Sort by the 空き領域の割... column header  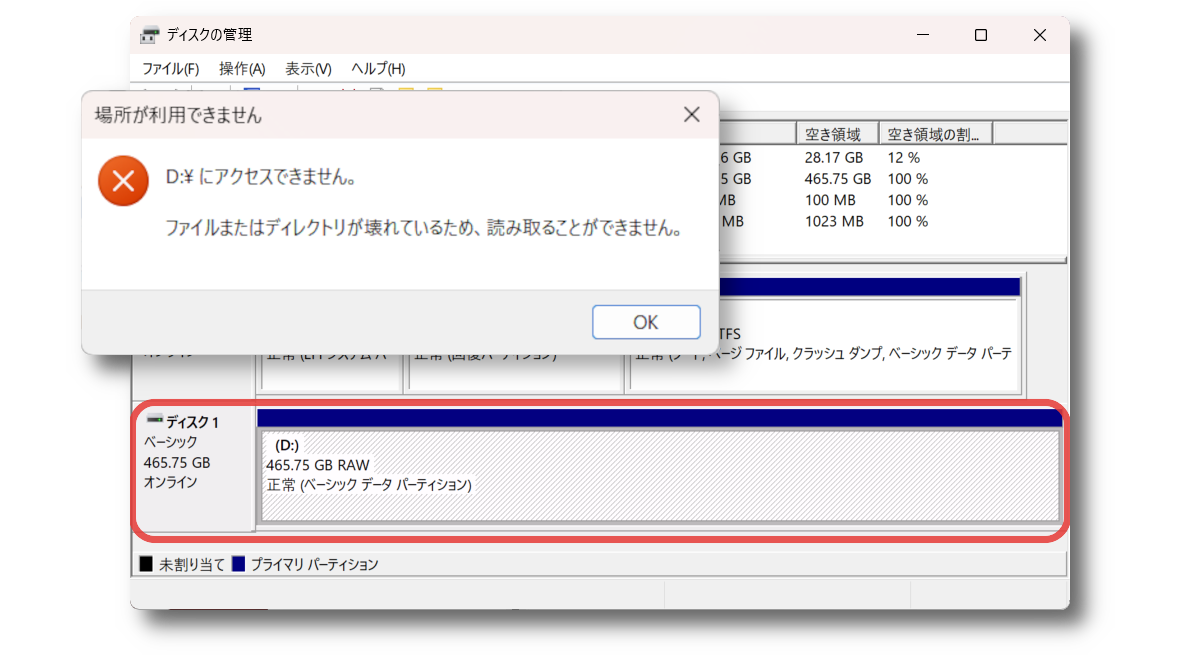pyautogui.click(x=934, y=134)
